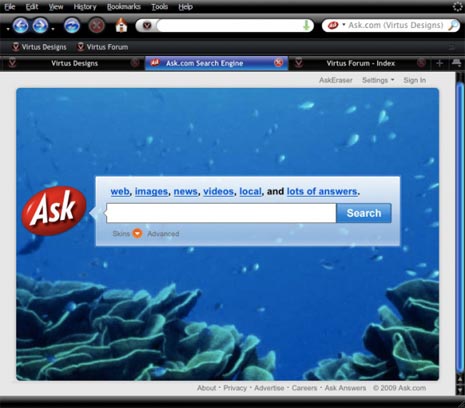
Task: Click the Ask.com tab favicon
Action: tap(155, 62)
